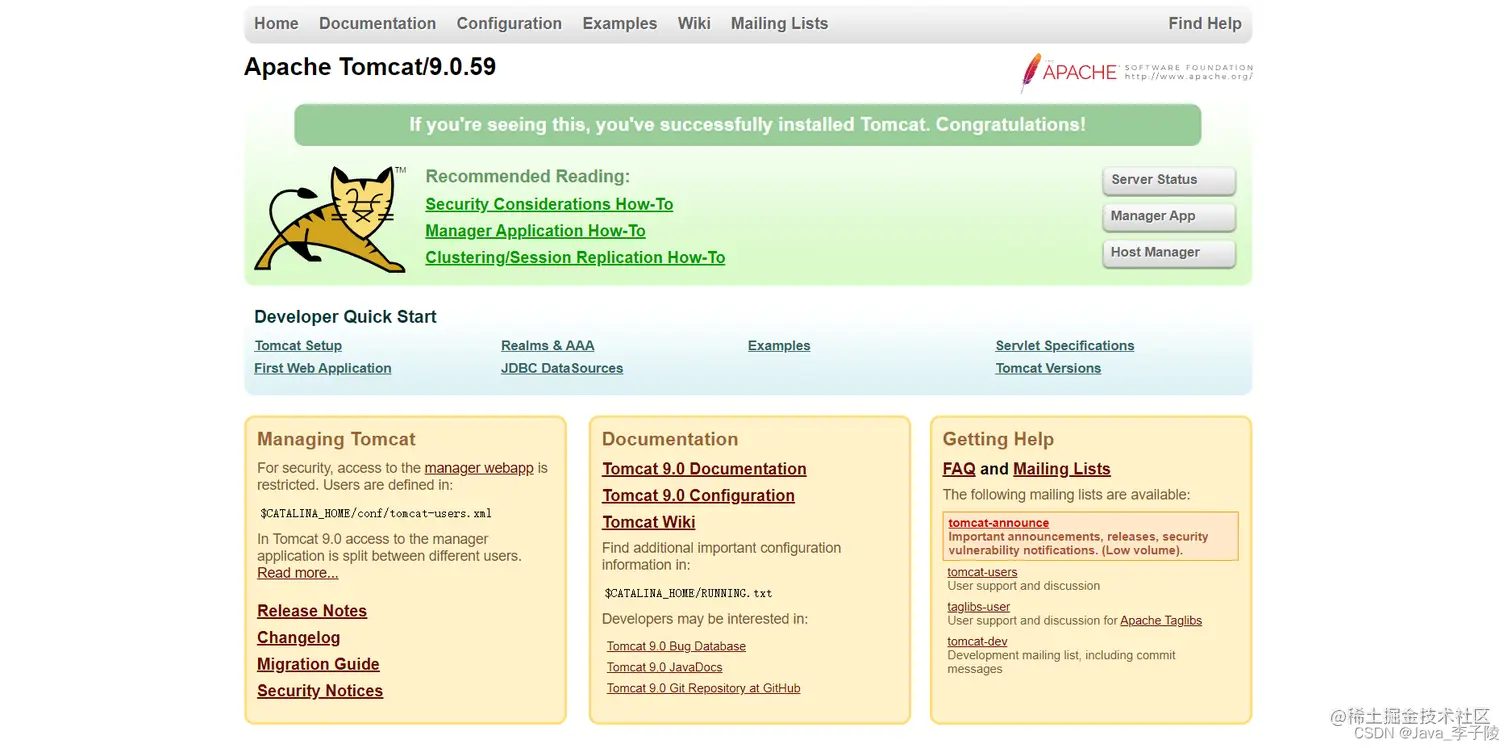Go to Configuration in the top navigation
Viewport: 1512px width, 748px height.
(509, 23)
